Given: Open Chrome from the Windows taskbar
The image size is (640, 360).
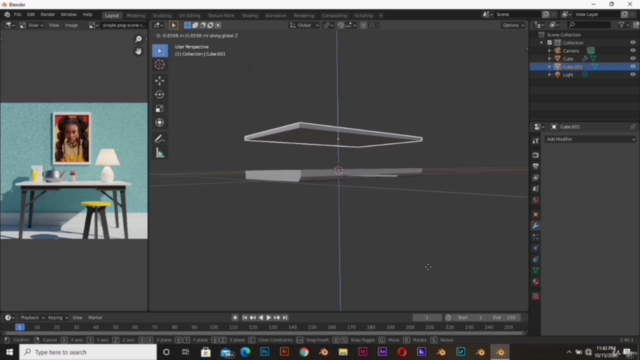Looking at the screenshot, I should coord(304,352).
